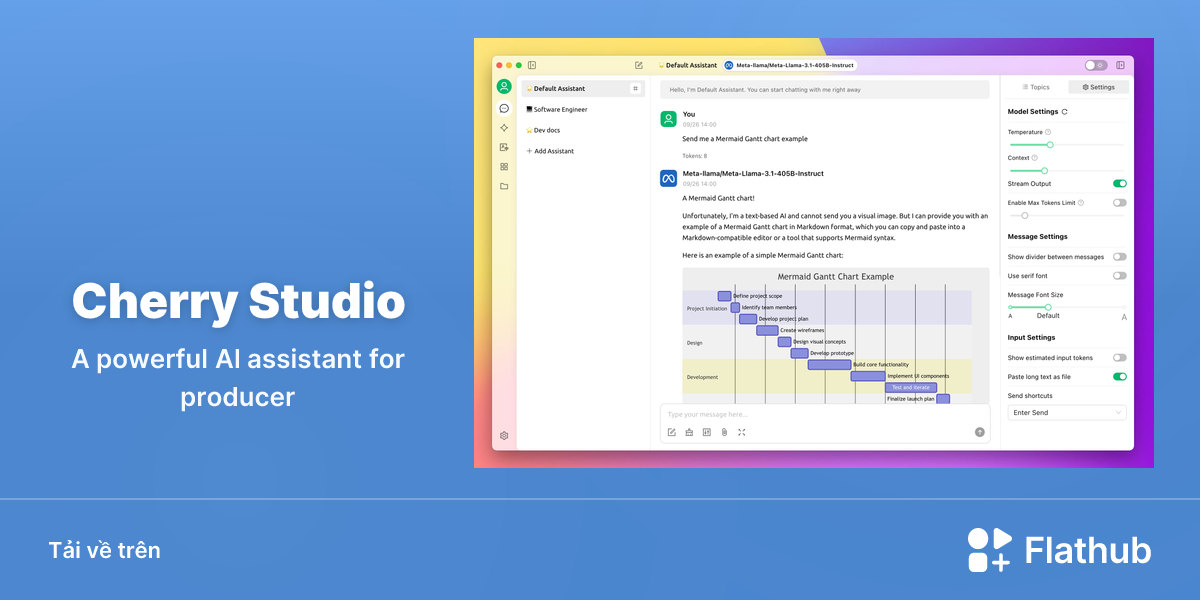Click the 'A Mermaid Gantt chart!' reply line
1200x600 pixels.
[x=716, y=198]
